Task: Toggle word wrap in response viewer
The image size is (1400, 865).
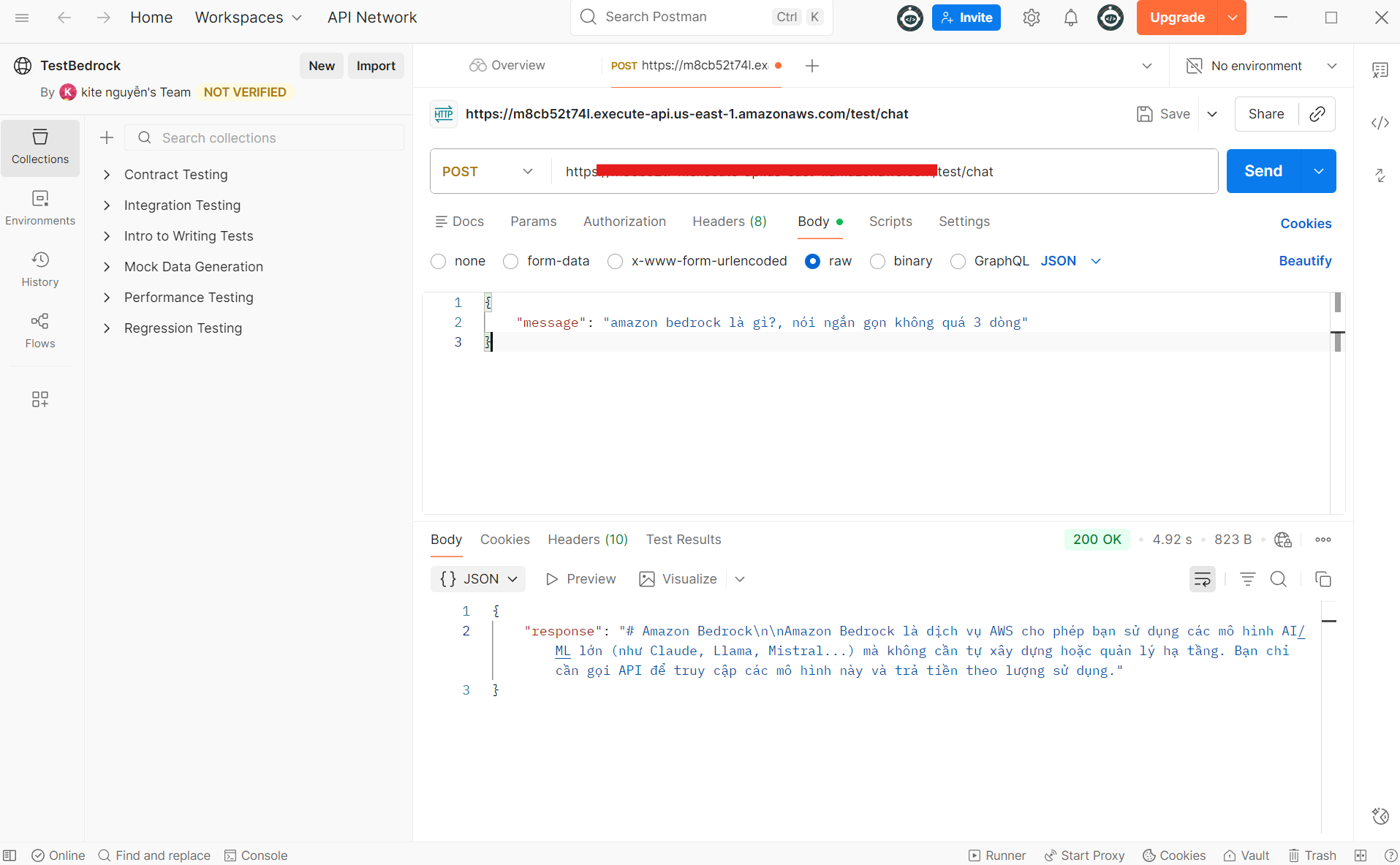Action: pos(1202,579)
